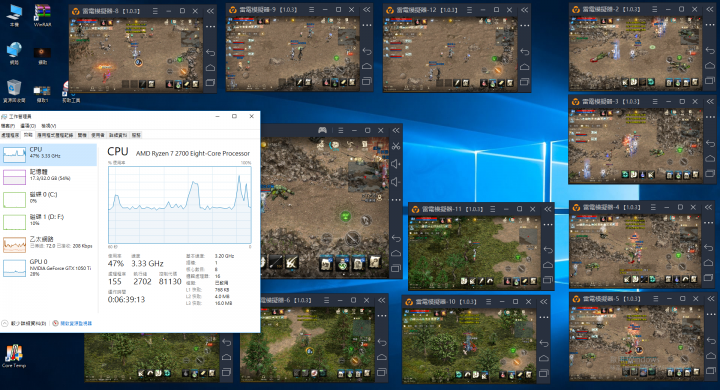Lower volume in center emulator sidebar
Viewport: 720px width, 390px height.
coord(395,182)
